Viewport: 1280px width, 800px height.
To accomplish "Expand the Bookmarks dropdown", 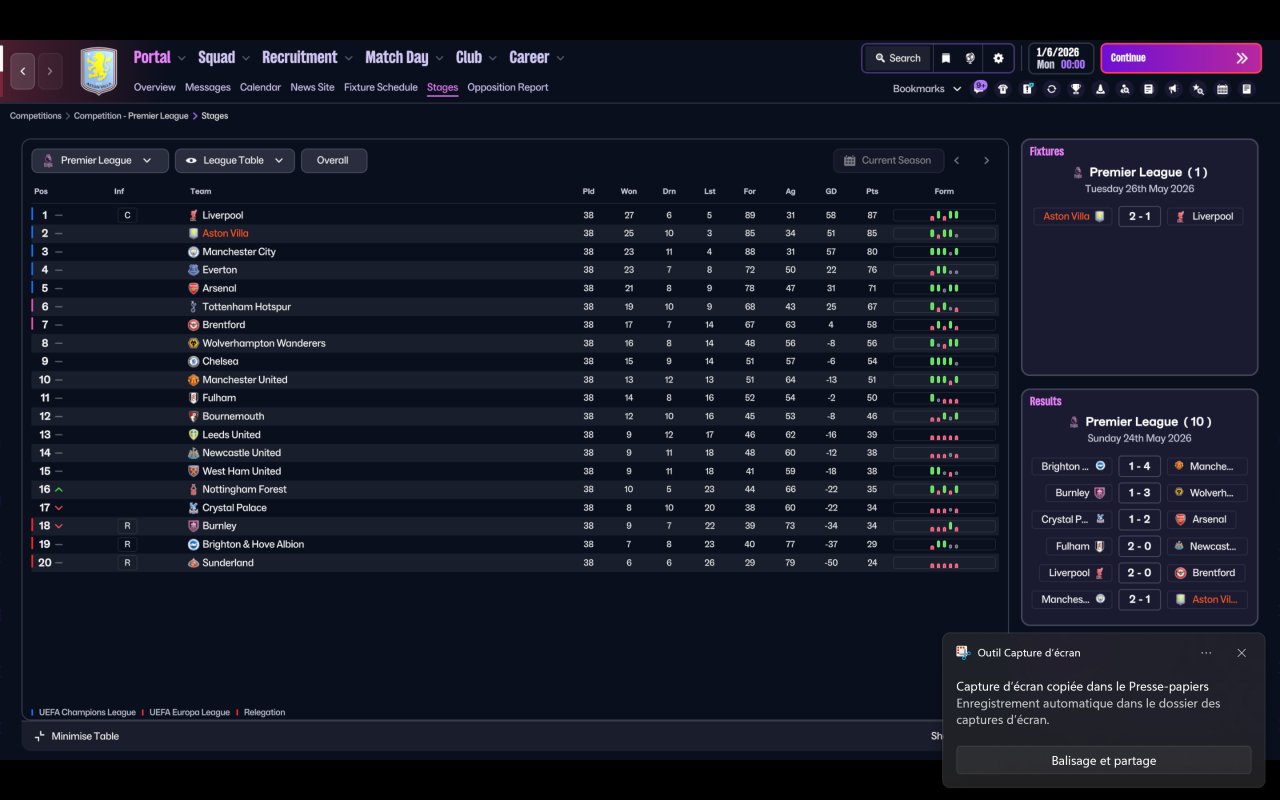I will pyautogui.click(x=927, y=89).
